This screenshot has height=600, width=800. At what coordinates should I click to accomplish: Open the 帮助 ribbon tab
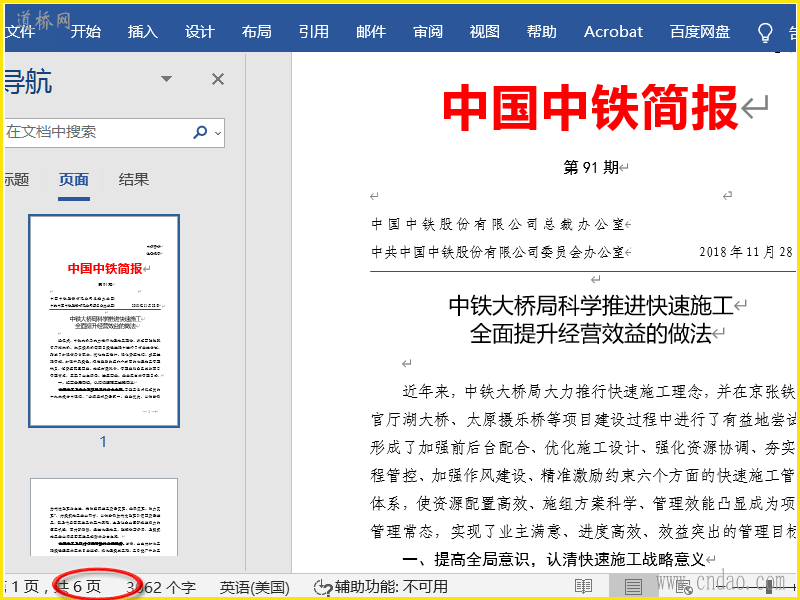point(542,32)
